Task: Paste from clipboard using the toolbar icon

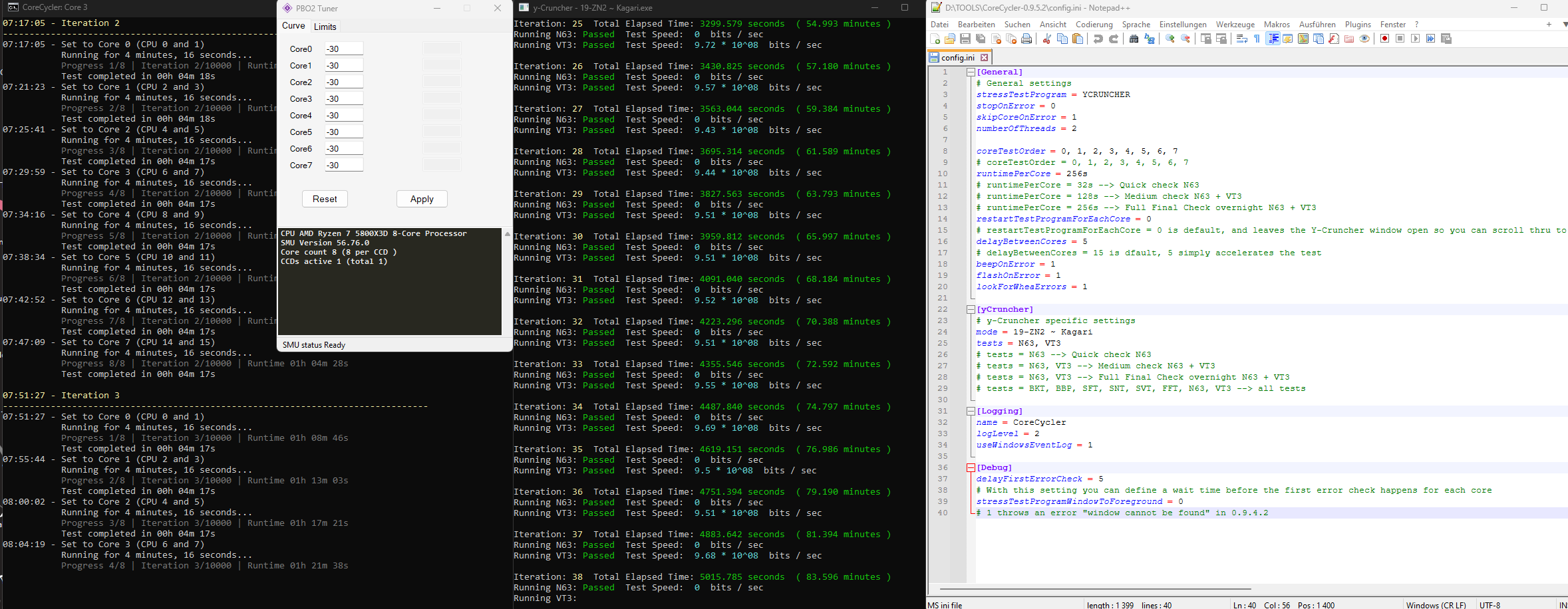Action: point(1077,39)
